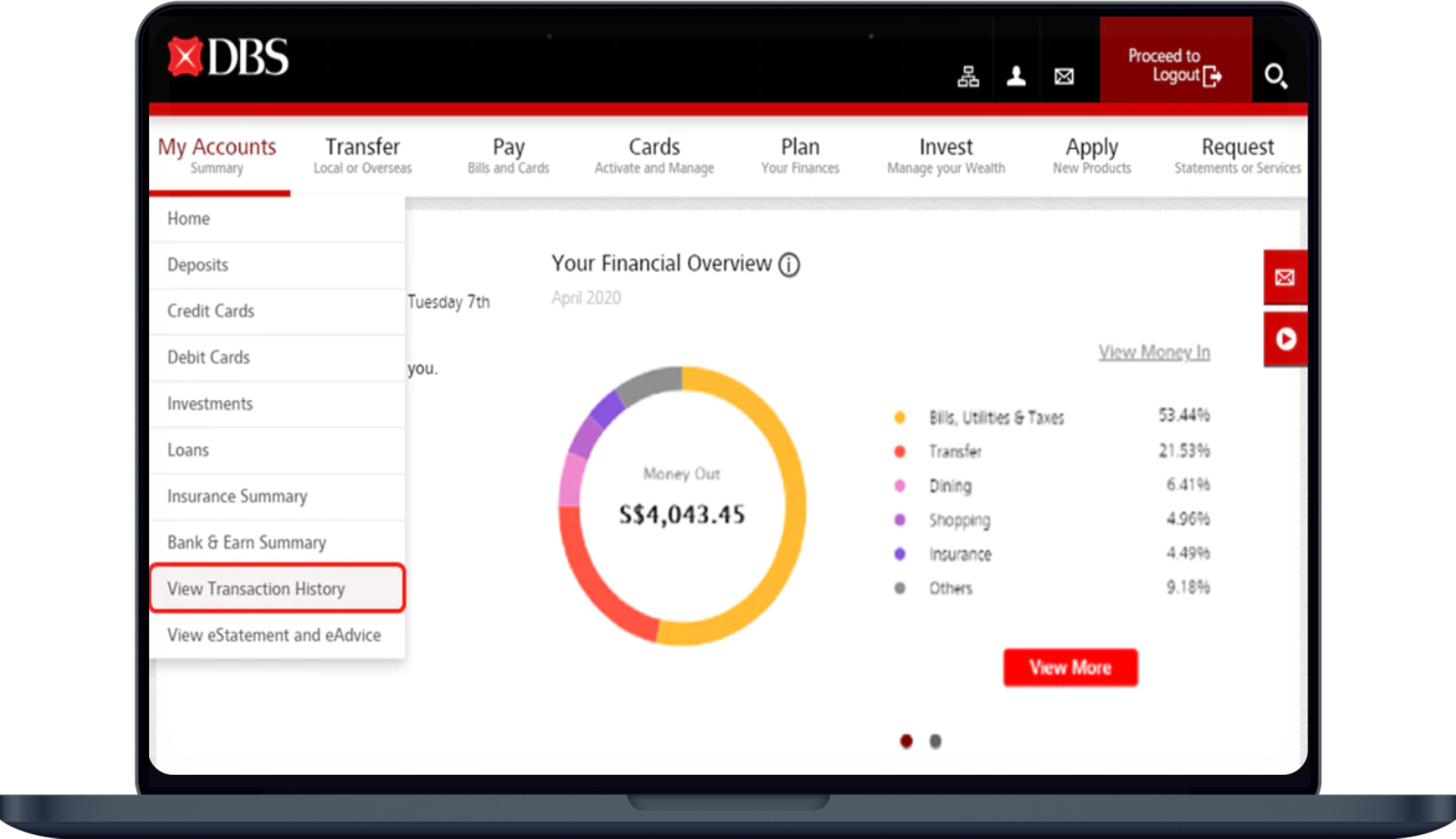Click the DBS logo
This screenshot has width=1456, height=839.
tap(228, 57)
